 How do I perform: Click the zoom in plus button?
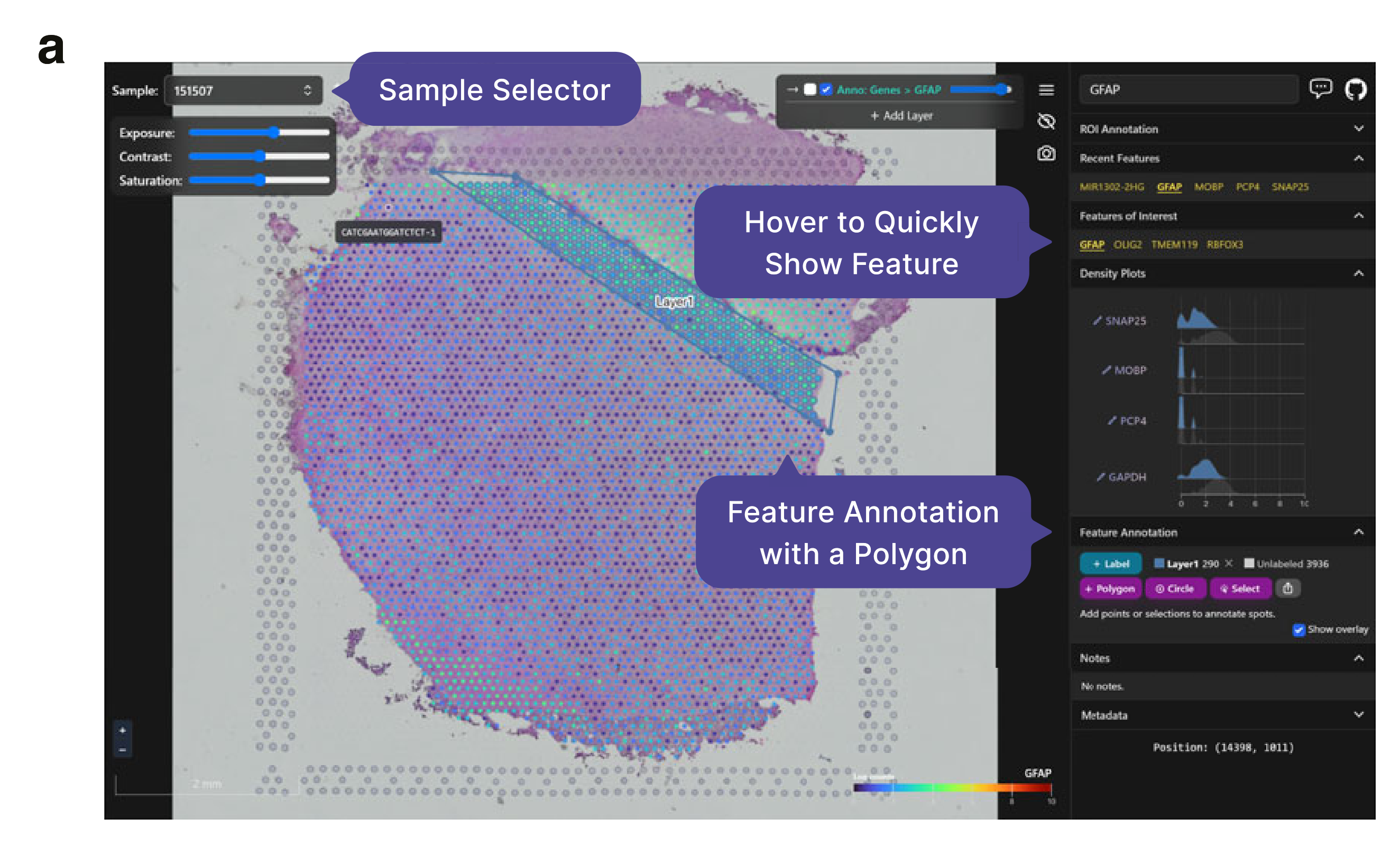point(122,731)
